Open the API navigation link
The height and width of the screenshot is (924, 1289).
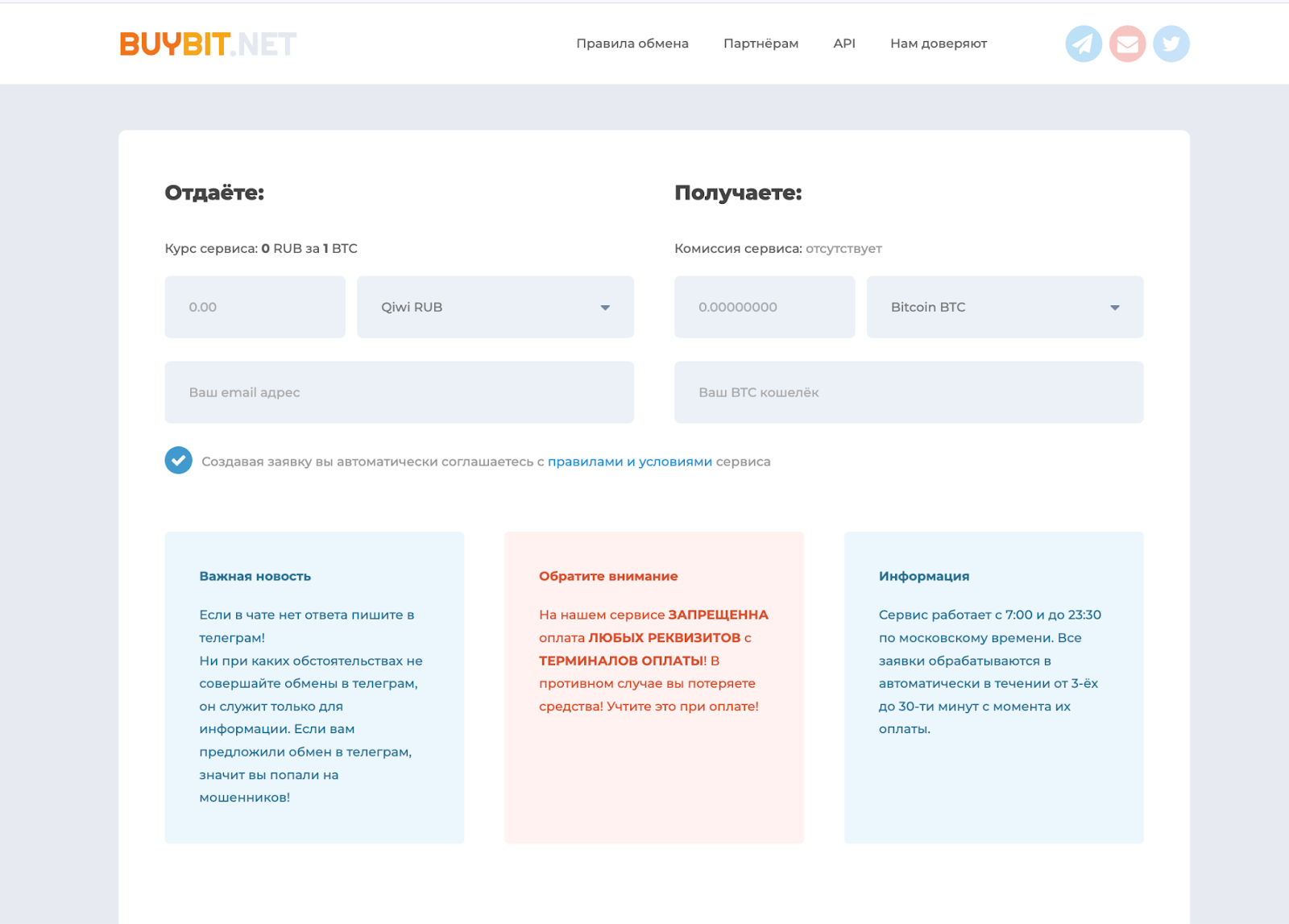click(843, 44)
